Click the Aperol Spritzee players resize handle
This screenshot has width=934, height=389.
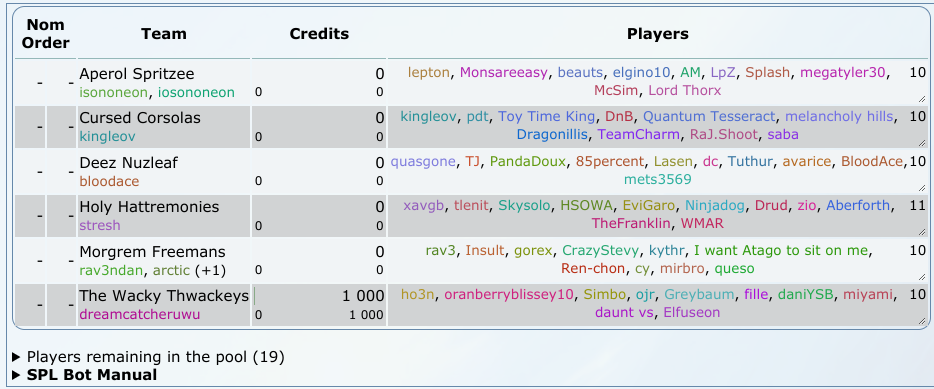pyautogui.click(x=921, y=99)
